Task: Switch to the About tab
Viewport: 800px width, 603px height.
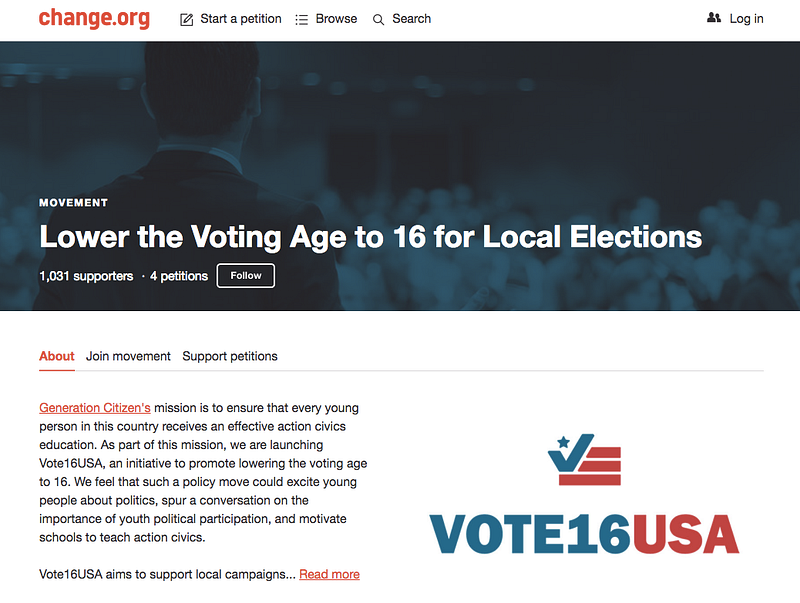Action: pos(57,356)
